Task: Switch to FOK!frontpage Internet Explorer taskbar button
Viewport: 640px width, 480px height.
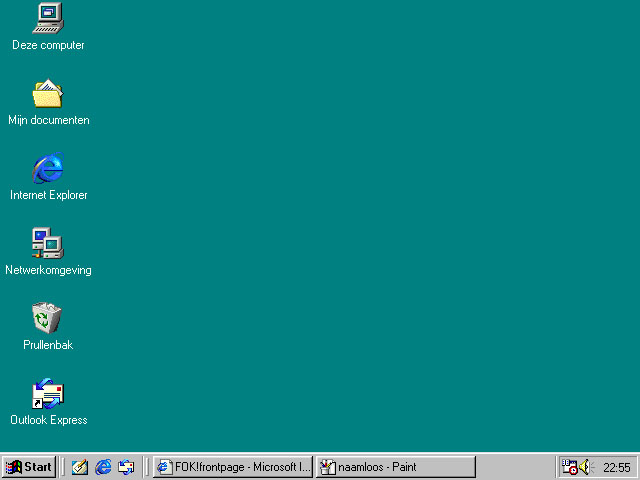Action: point(233,467)
